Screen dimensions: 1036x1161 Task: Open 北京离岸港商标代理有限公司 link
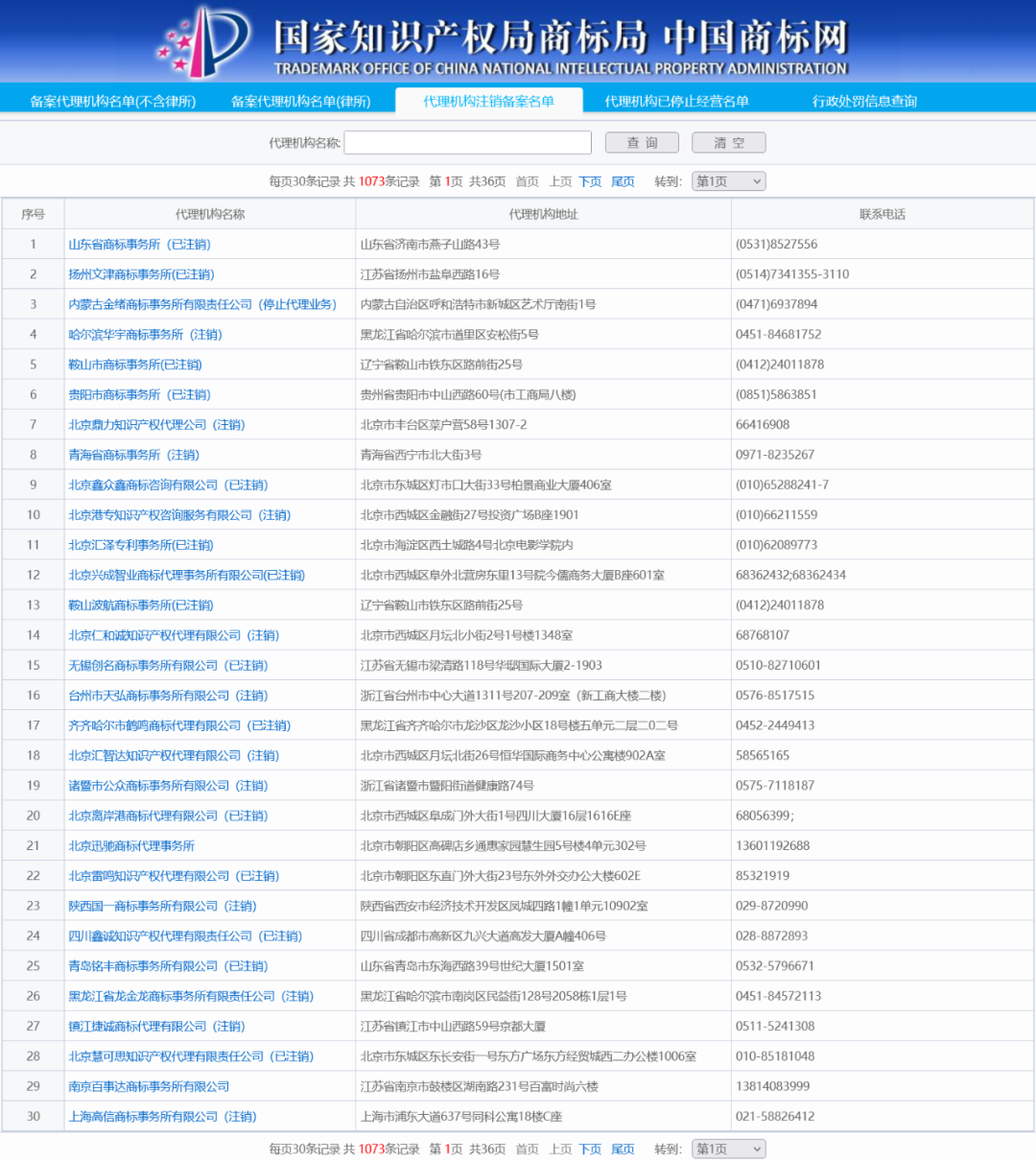[x=168, y=816]
